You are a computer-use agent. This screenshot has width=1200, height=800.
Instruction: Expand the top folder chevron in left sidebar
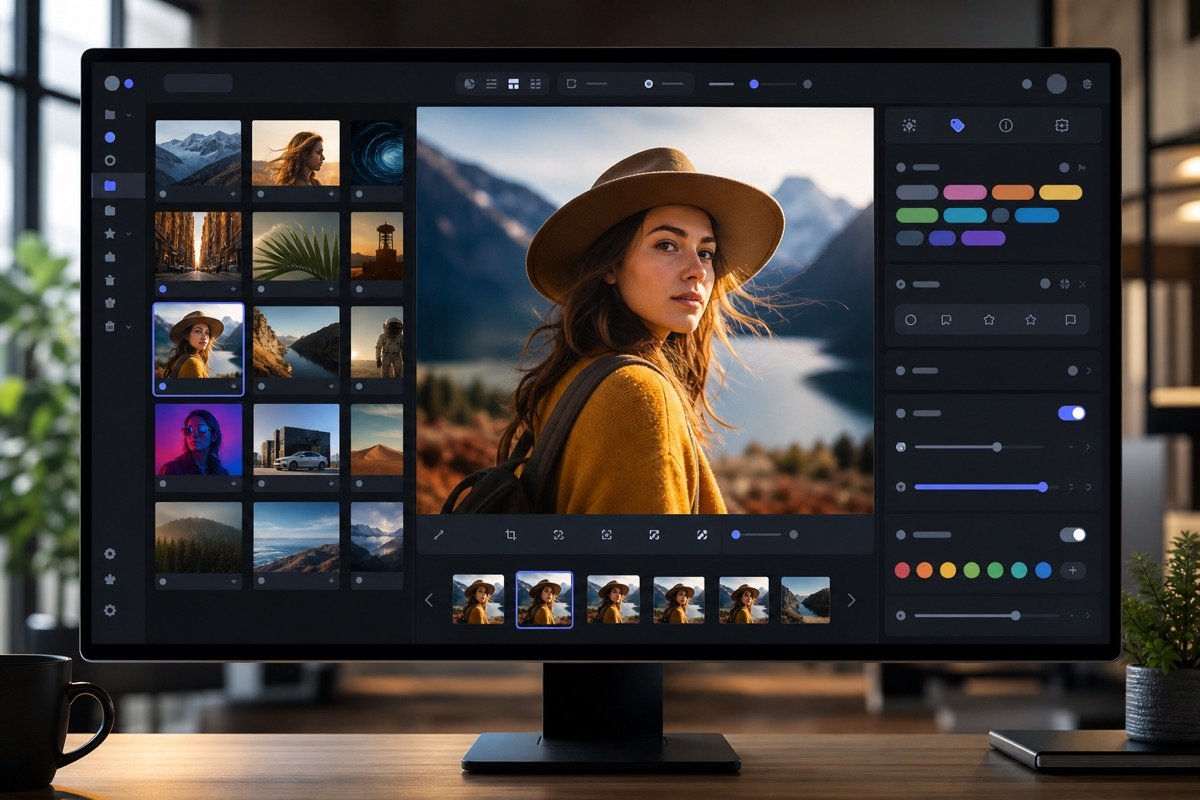pos(128,115)
